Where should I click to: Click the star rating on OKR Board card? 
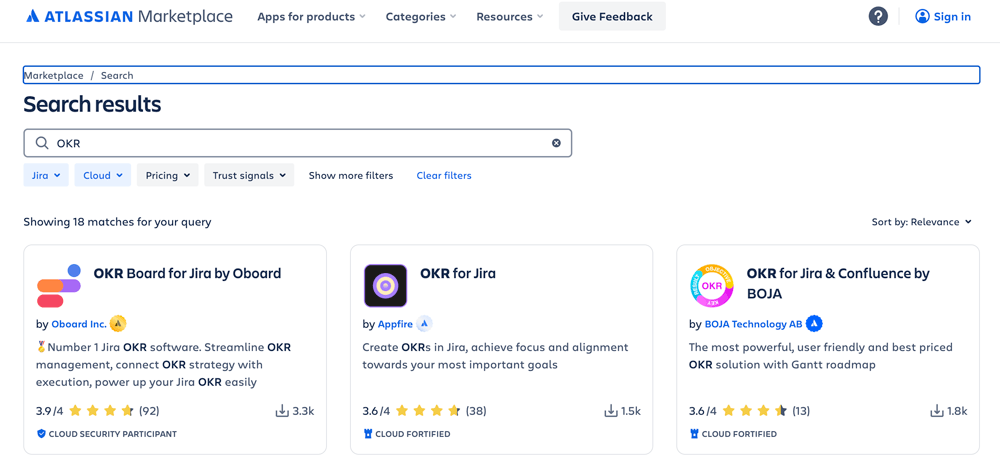coord(101,411)
